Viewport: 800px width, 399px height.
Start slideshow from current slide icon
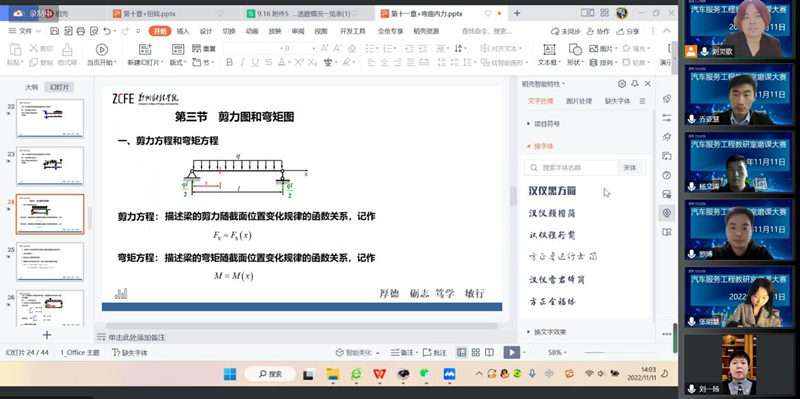[102, 49]
